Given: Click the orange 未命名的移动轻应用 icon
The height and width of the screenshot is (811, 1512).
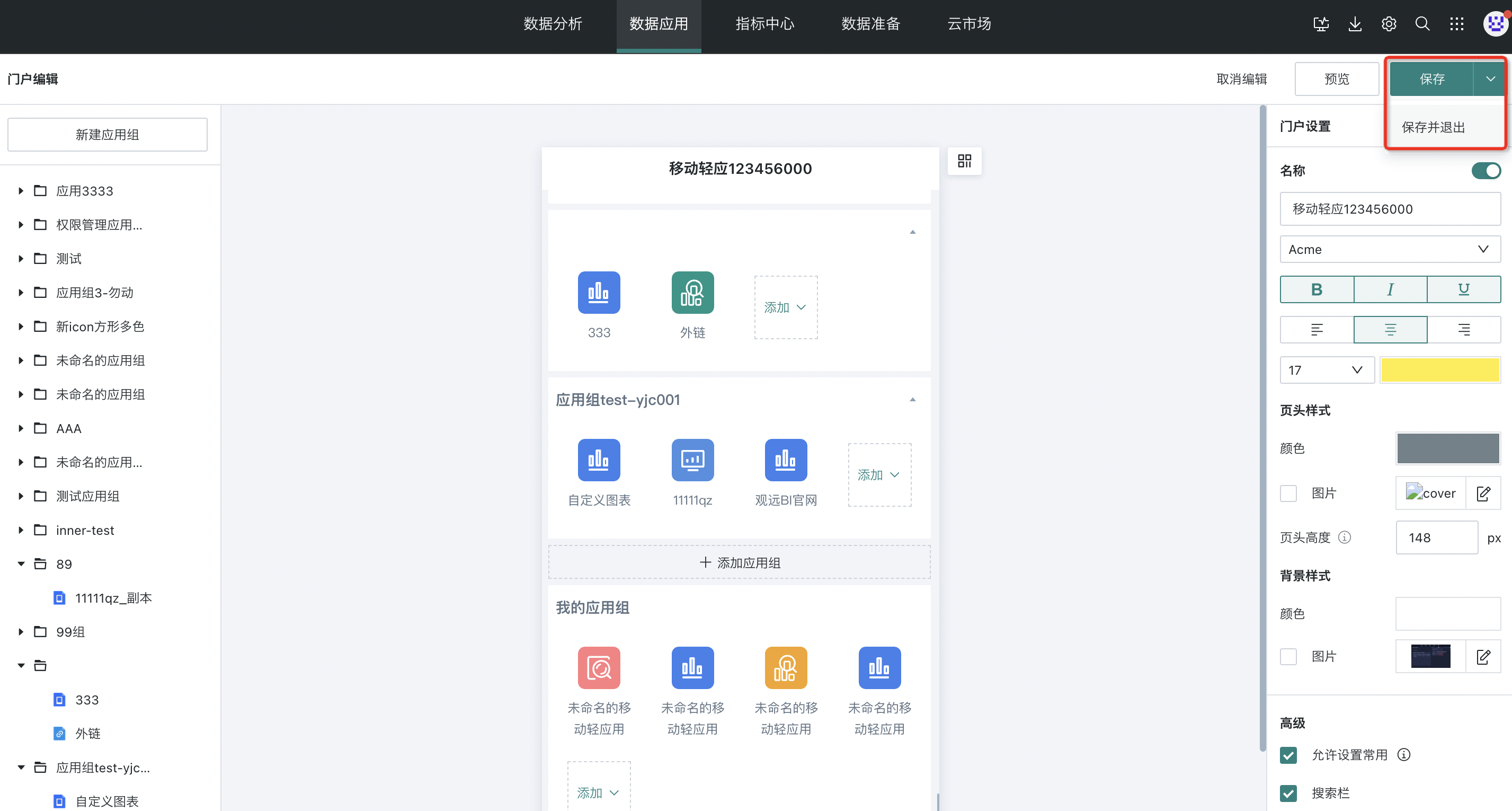Looking at the screenshot, I should click(x=786, y=668).
